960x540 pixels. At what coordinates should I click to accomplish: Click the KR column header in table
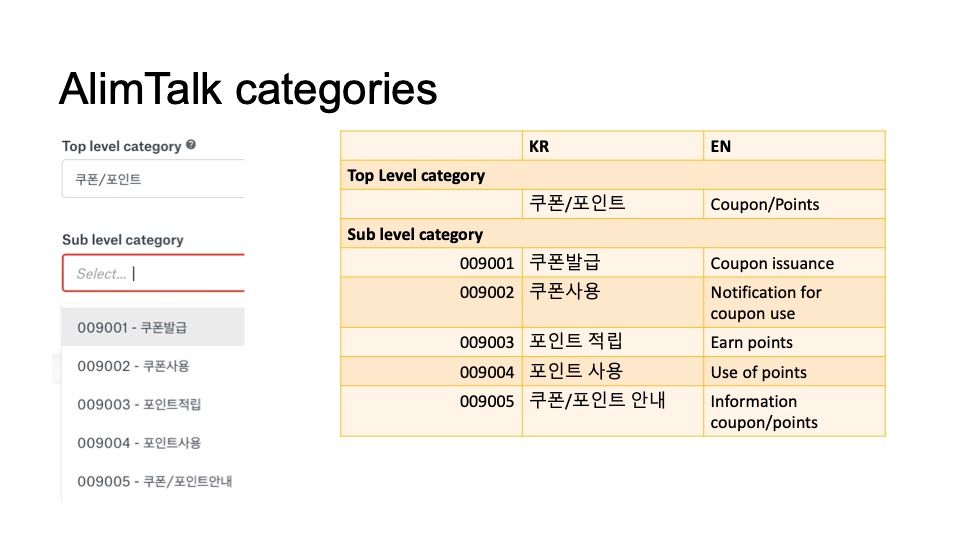(613, 146)
